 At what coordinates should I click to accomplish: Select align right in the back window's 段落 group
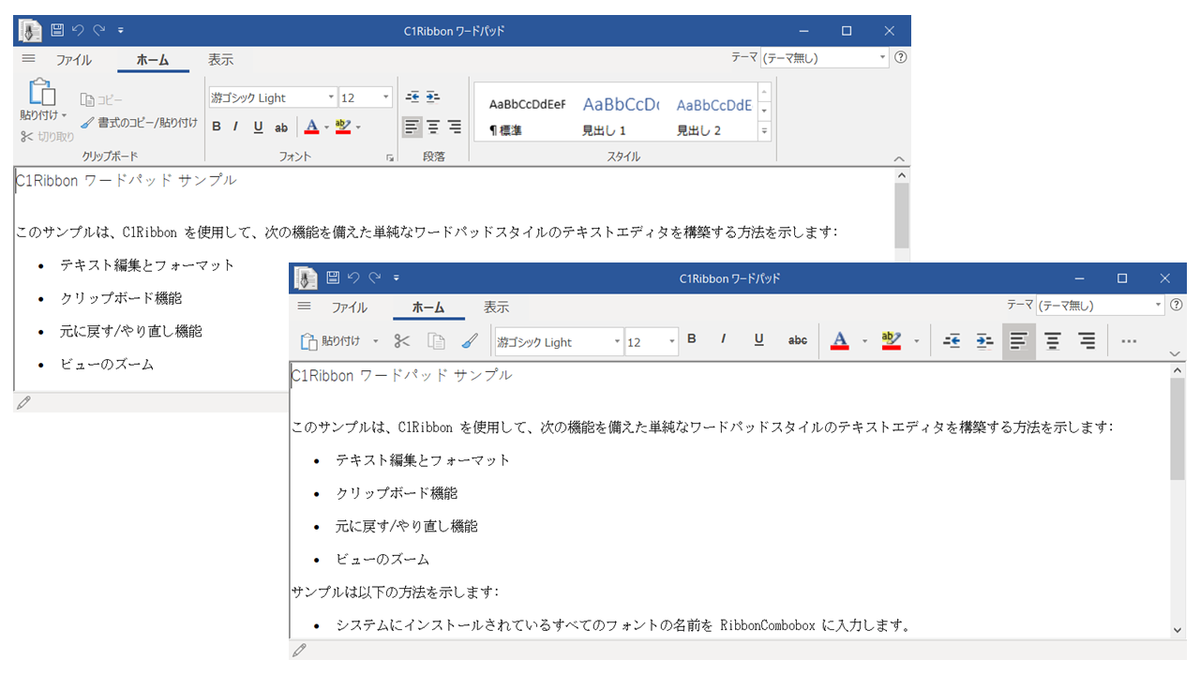point(454,127)
